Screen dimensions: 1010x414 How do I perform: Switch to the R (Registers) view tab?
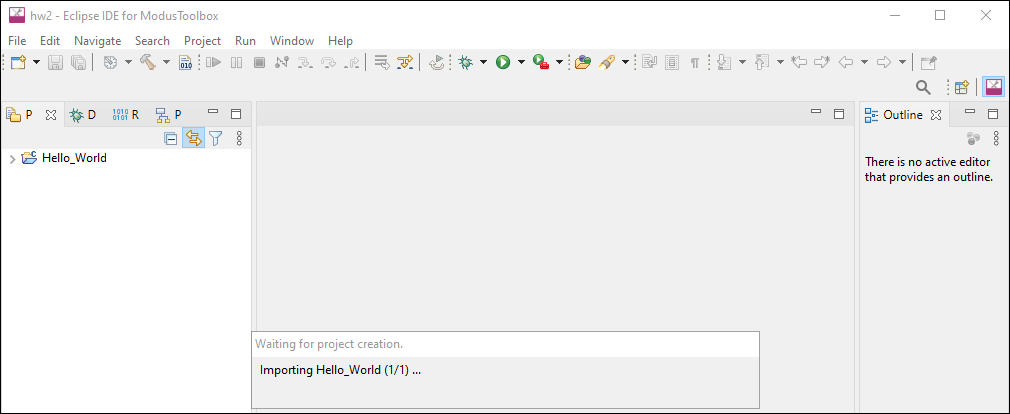pyautogui.click(x=126, y=115)
